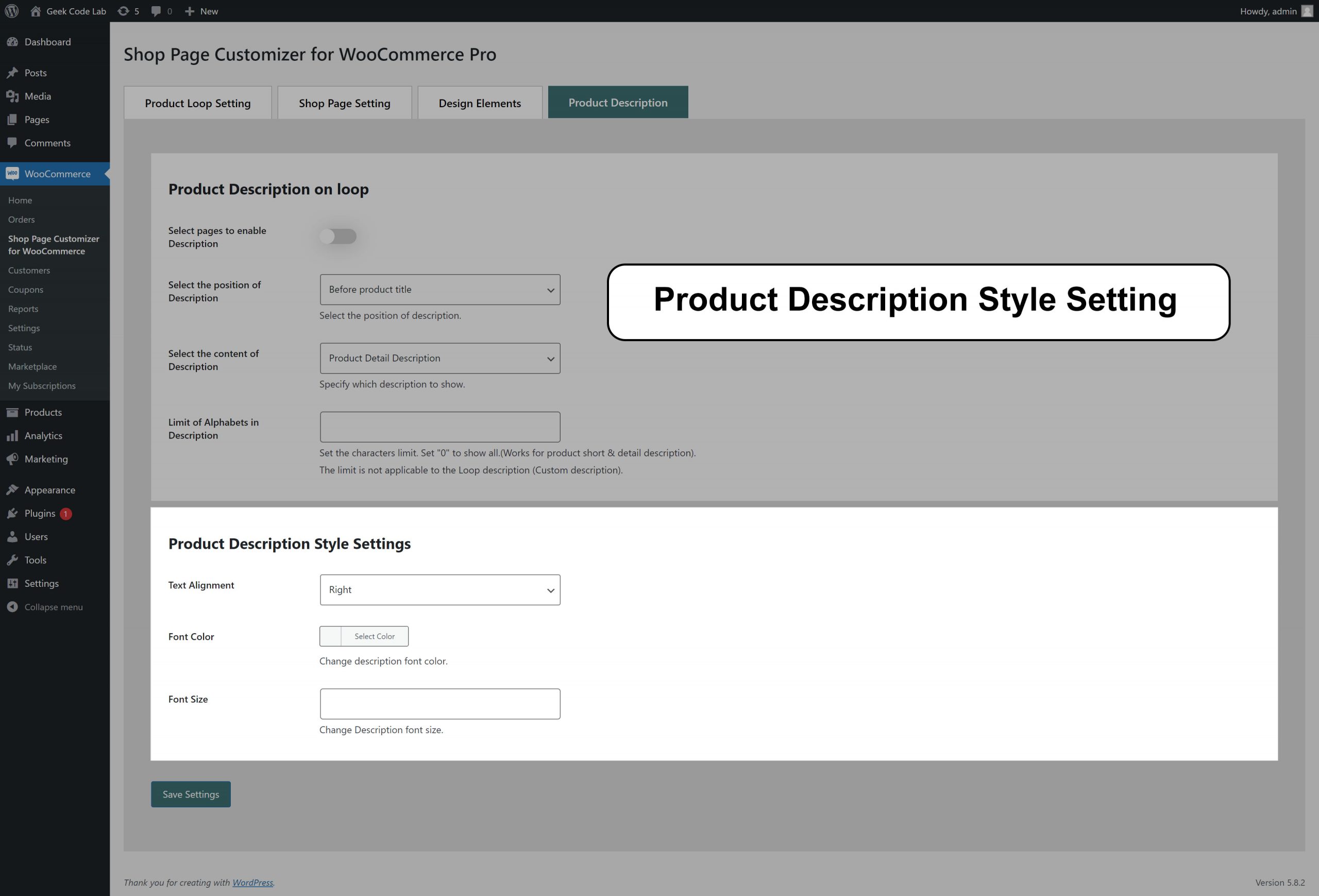Open WooCommerce Coupons submenu item
This screenshot has width=1319, height=896.
26,290
